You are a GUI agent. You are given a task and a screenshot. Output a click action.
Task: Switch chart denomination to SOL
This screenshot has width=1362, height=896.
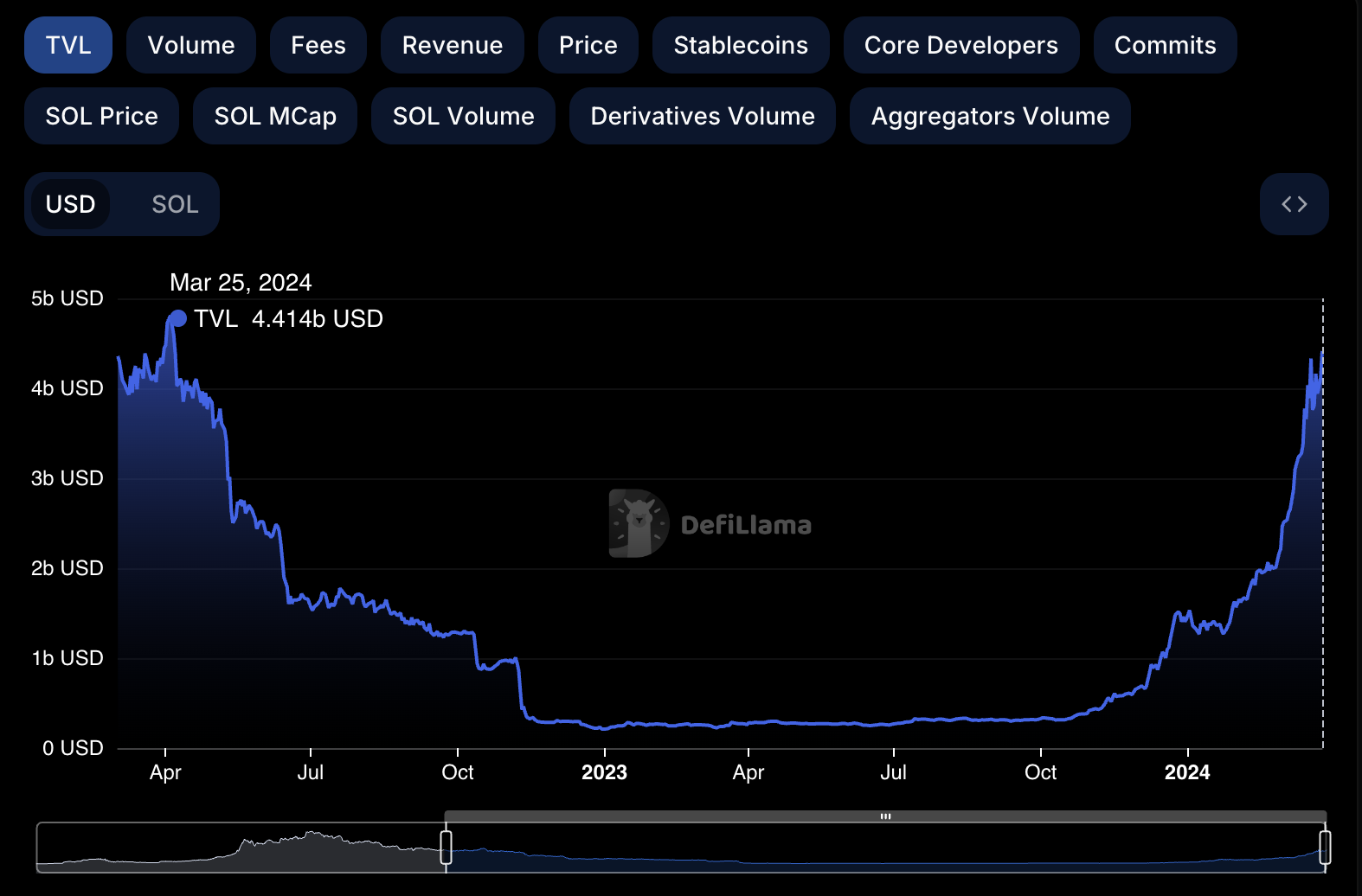pyautogui.click(x=175, y=204)
